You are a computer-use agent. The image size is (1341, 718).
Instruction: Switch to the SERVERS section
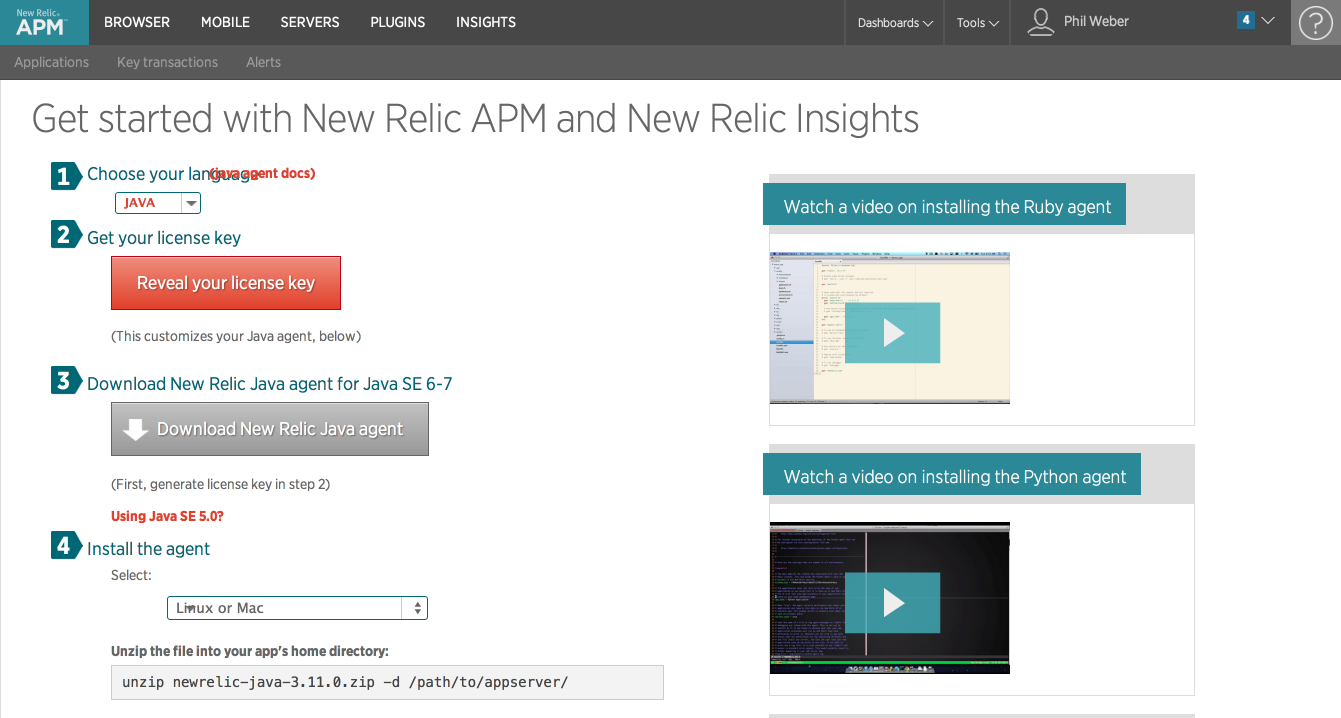(x=310, y=22)
